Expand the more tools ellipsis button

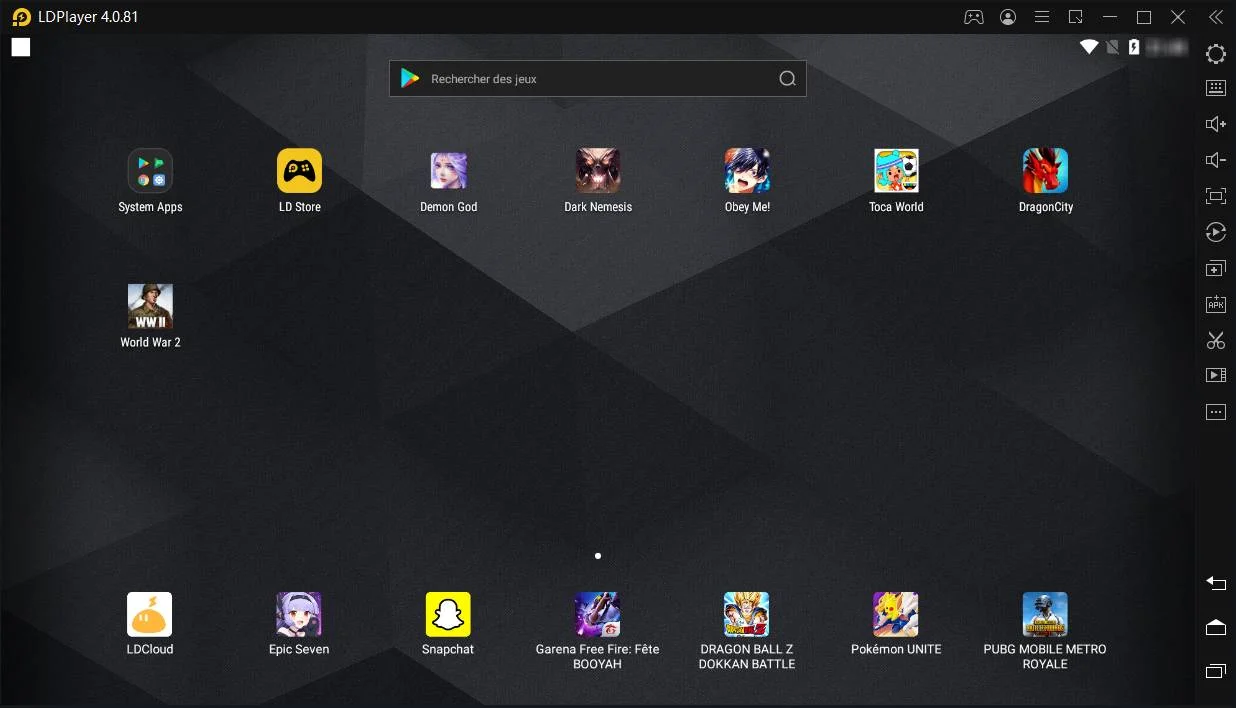1216,412
